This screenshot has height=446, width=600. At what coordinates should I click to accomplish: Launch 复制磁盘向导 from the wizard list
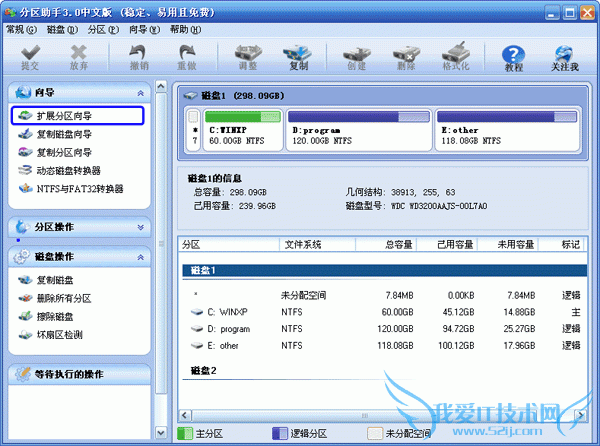[55, 134]
